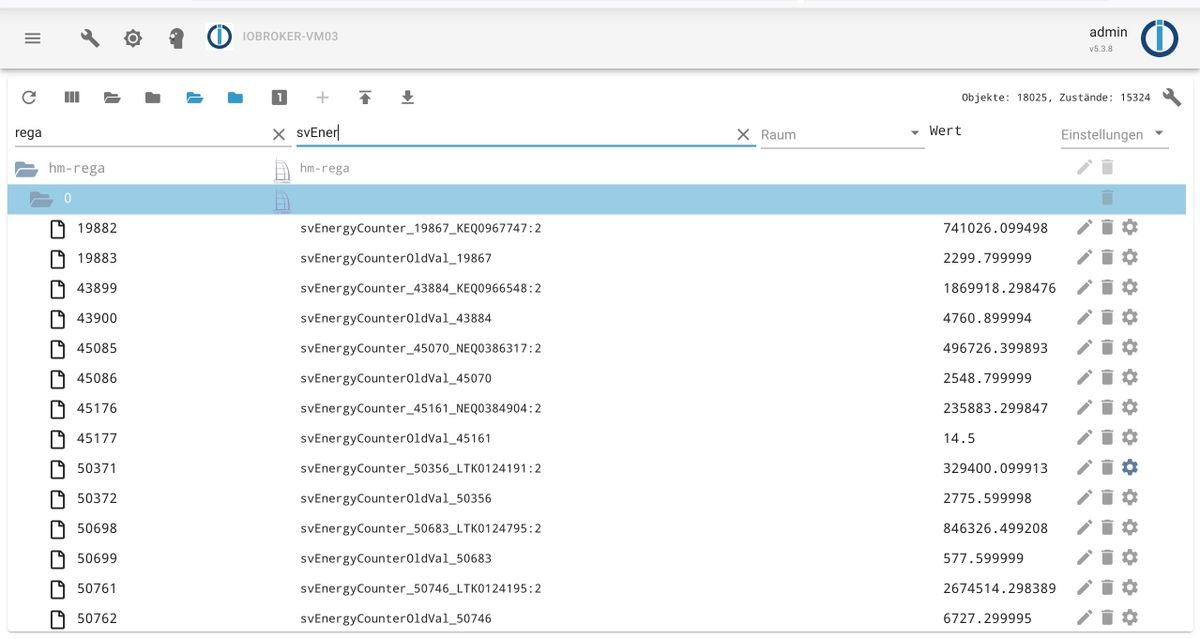The width and height of the screenshot is (1200, 639).
Task: Collapse the hm-rega tree folder
Action: point(26,168)
